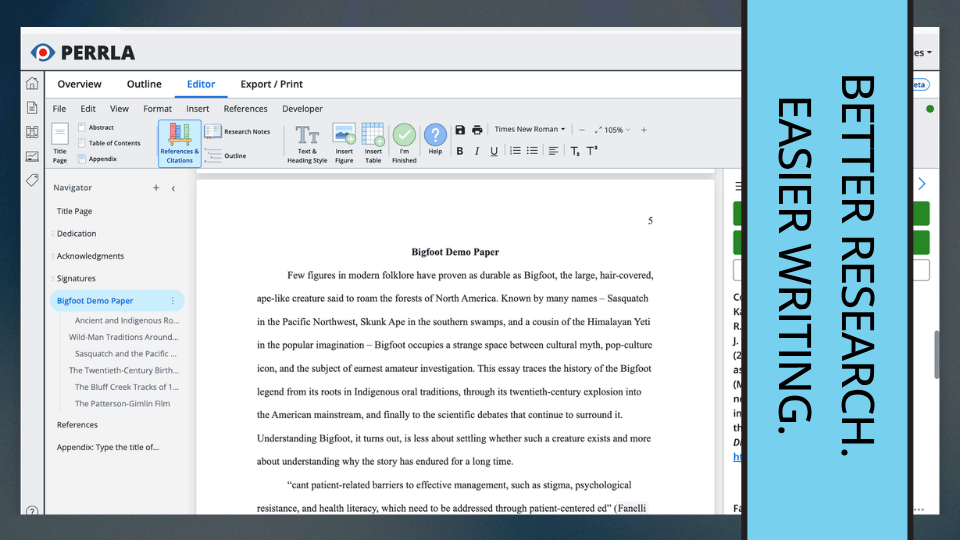Open the References menu
Screen dimensions: 960x540
coord(246,108)
